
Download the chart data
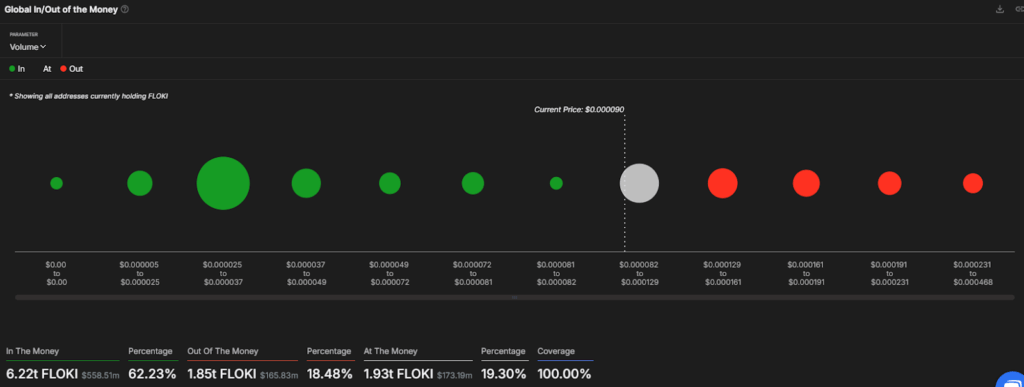999,9
